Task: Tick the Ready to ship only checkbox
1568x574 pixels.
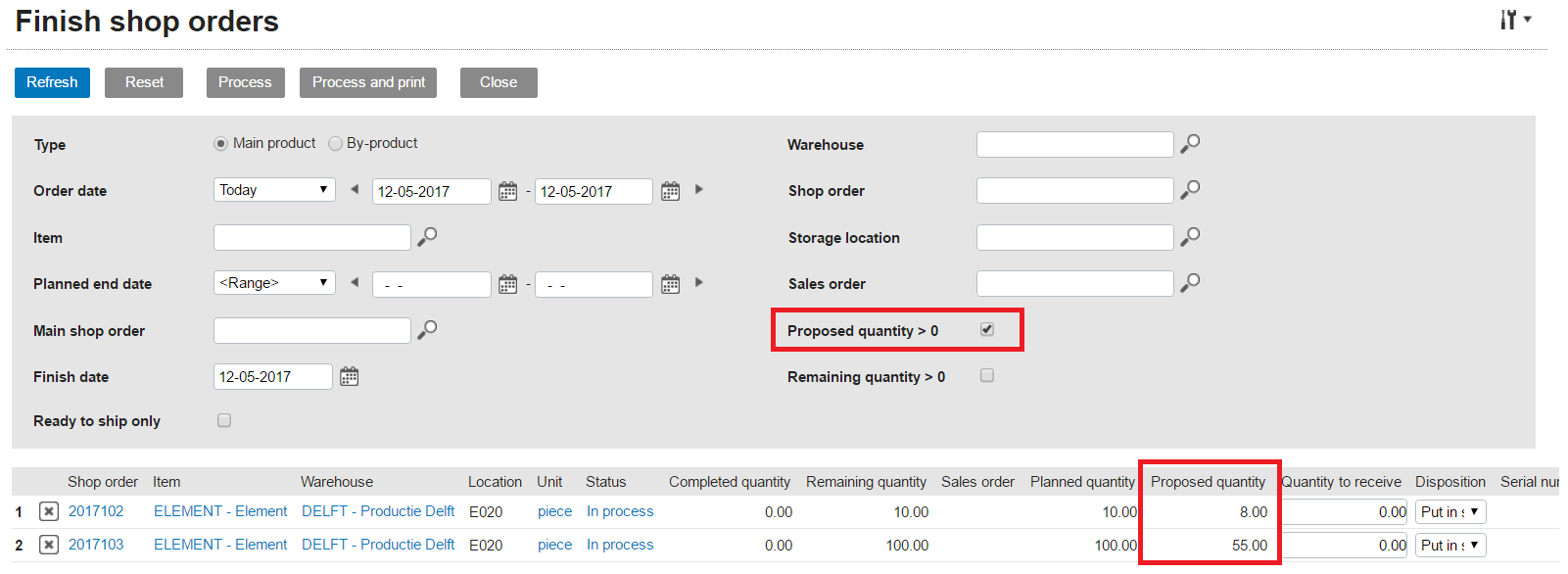Action: (x=224, y=420)
